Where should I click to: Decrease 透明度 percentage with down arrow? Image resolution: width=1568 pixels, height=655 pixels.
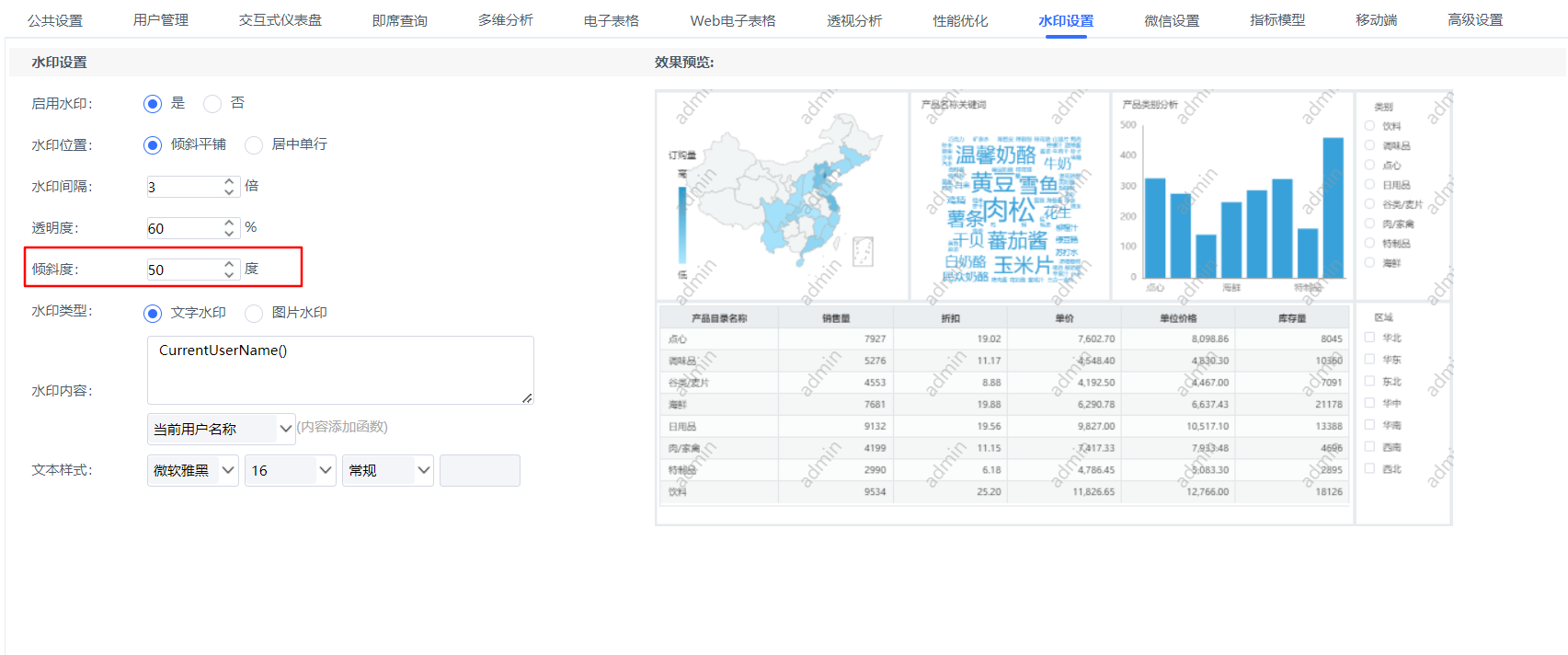[x=229, y=234]
